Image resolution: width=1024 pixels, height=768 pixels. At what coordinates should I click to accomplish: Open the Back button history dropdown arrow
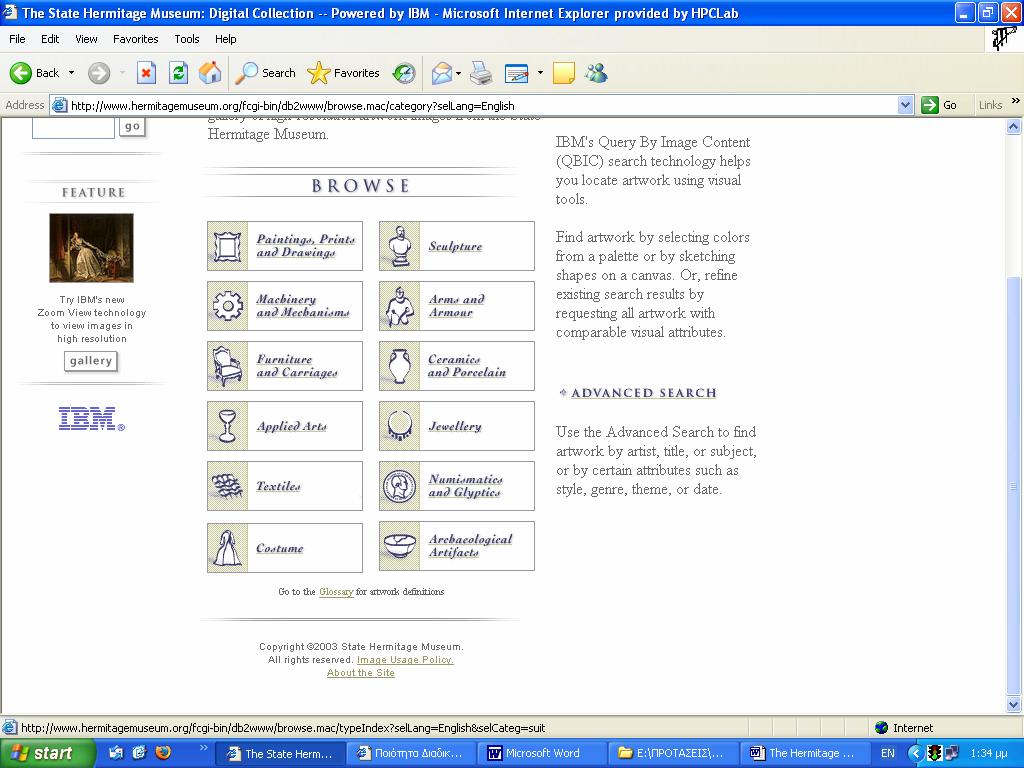pyautogui.click(x=71, y=72)
